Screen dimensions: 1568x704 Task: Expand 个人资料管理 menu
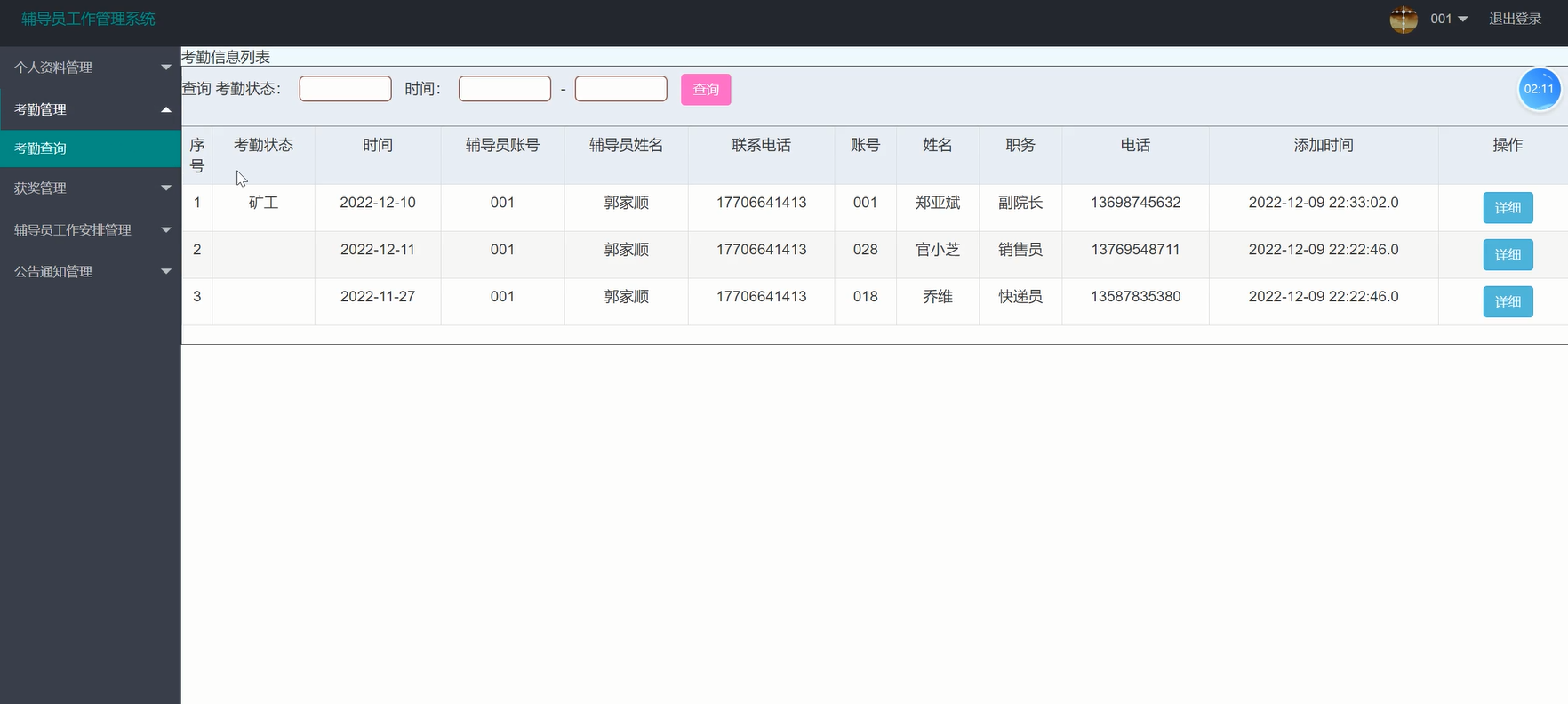pyautogui.click(x=90, y=68)
